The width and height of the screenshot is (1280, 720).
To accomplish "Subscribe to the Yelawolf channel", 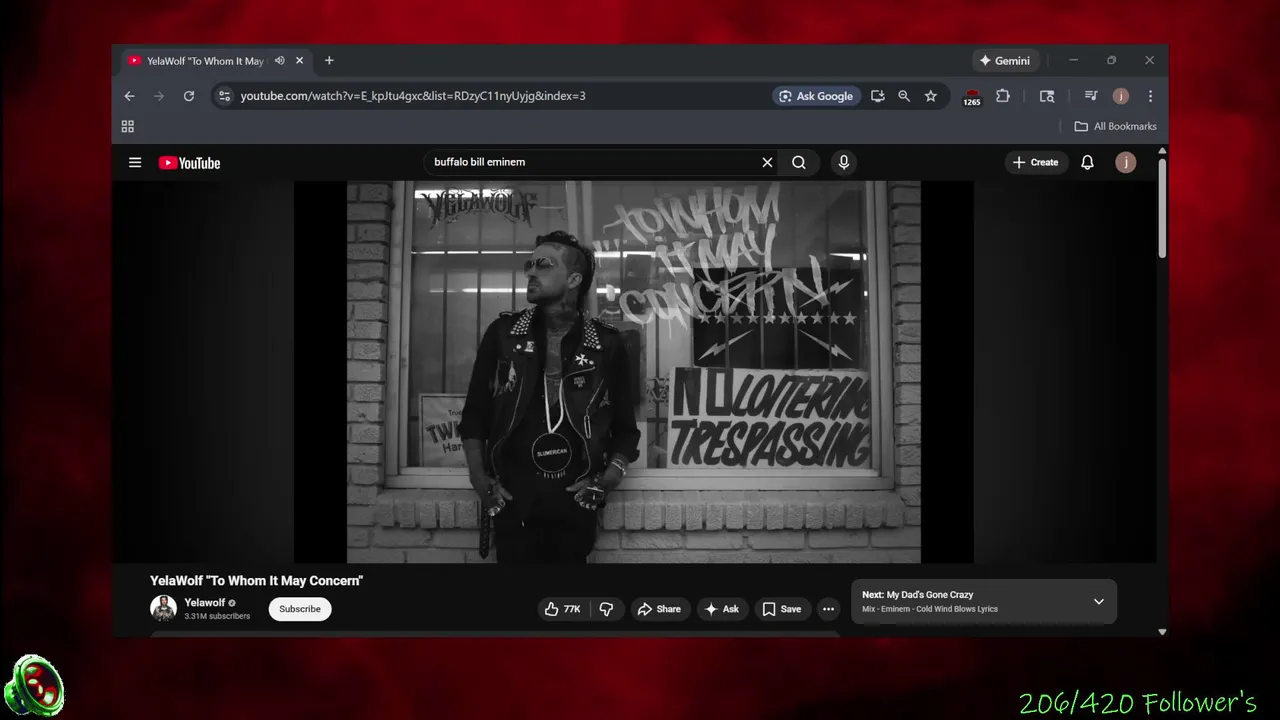I will tap(300, 609).
